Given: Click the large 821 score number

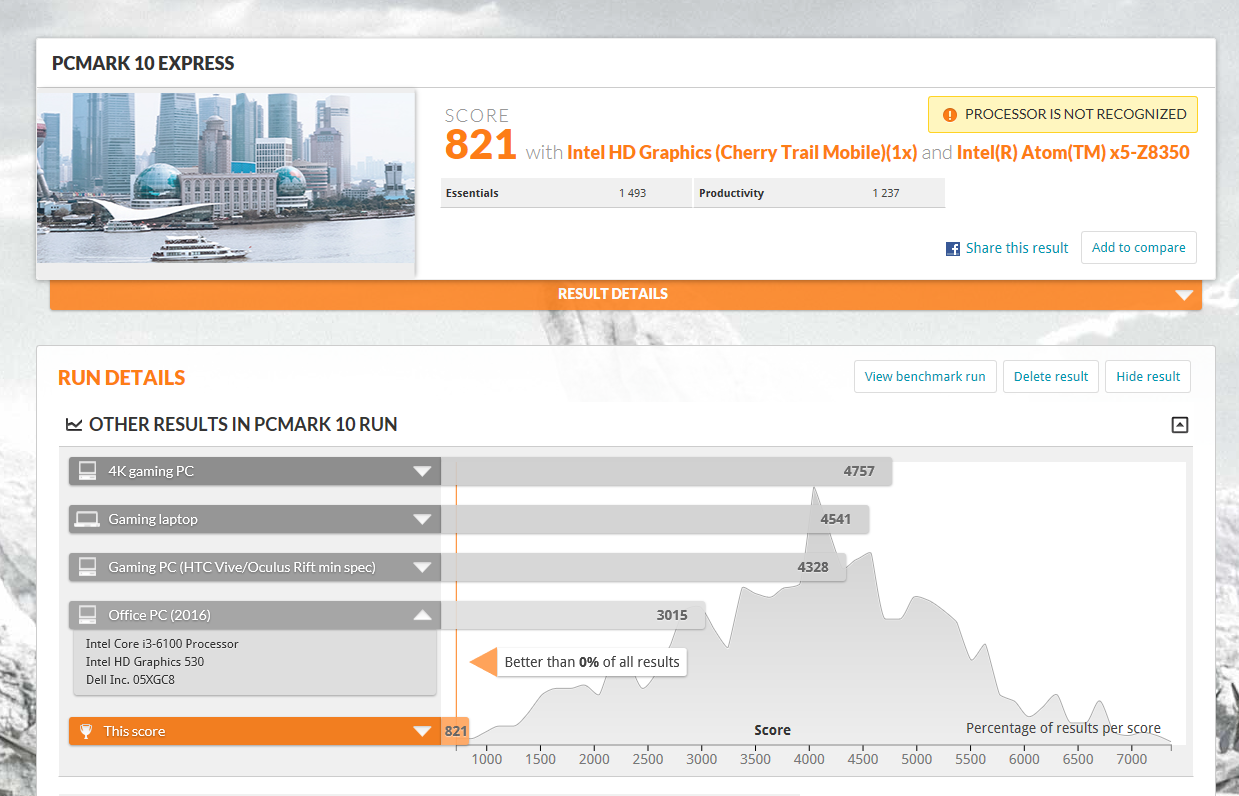Looking at the screenshot, I should pos(481,146).
